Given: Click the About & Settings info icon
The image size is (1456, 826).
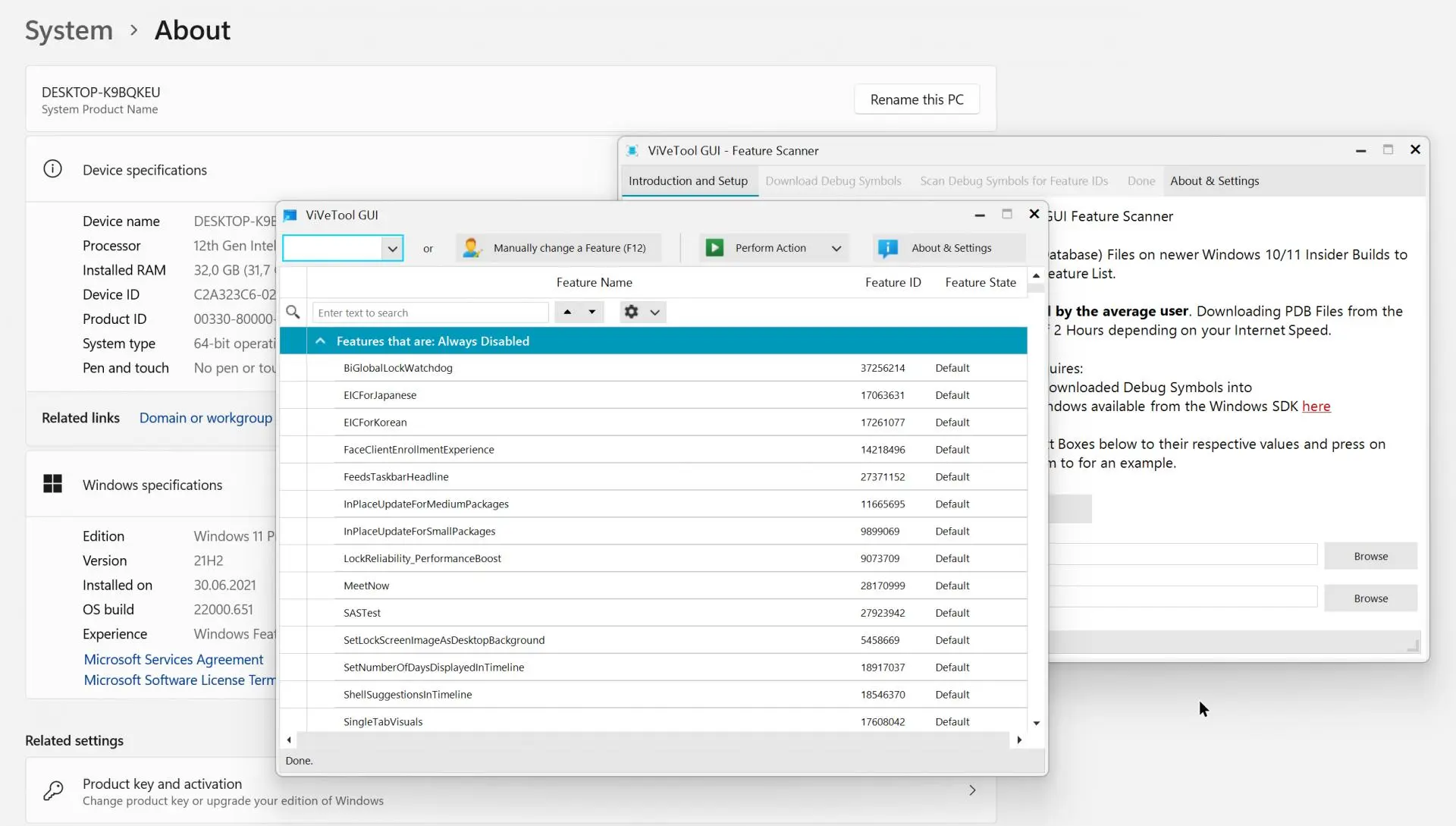Looking at the screenshot, I should pos(887,248).
